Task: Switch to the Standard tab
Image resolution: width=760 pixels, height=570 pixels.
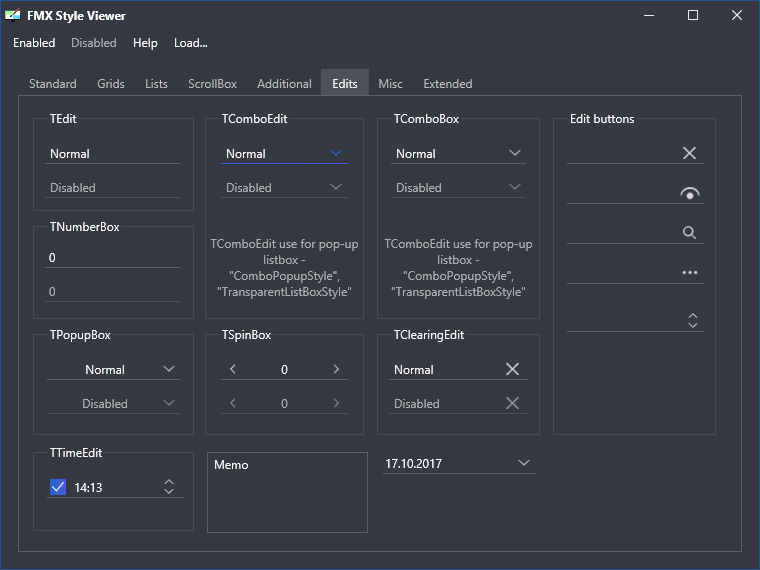Action: (x=53, y=84)
